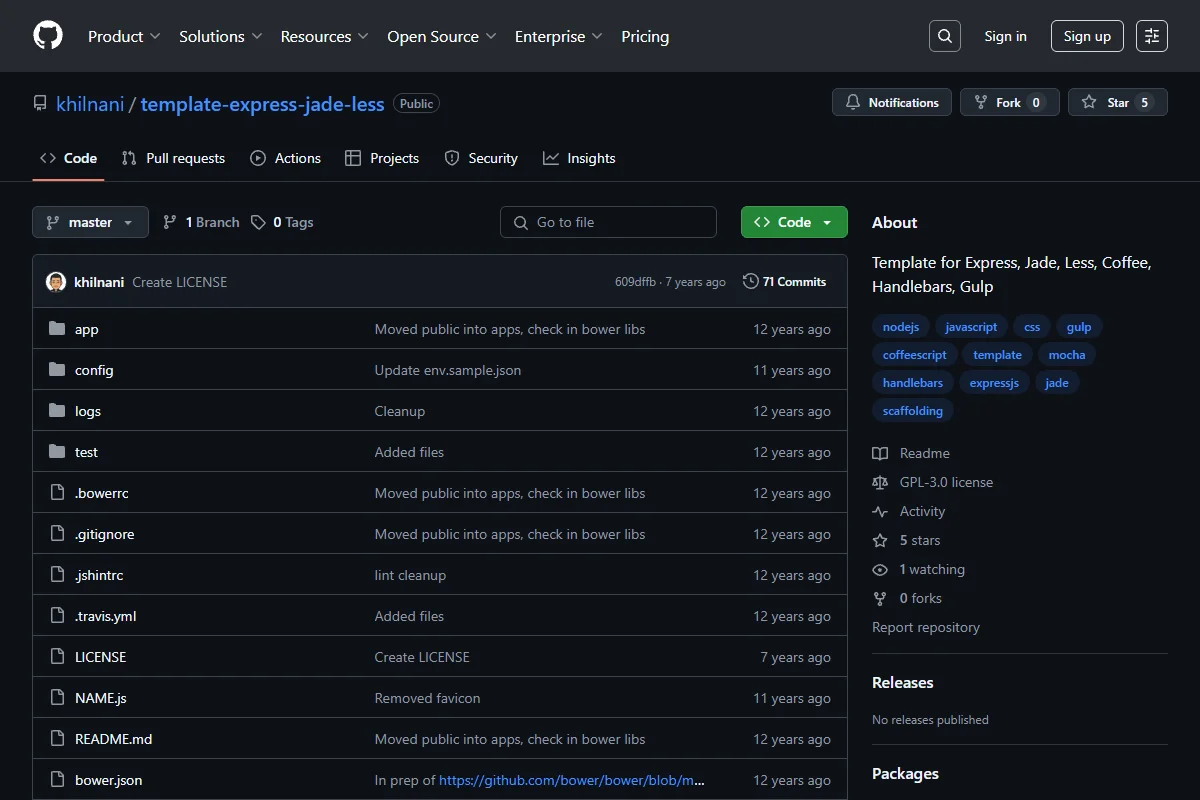Open the master branch dropdown
Image resolution: width=1200 pixels, height=800 pixels.
click(90, 222)
